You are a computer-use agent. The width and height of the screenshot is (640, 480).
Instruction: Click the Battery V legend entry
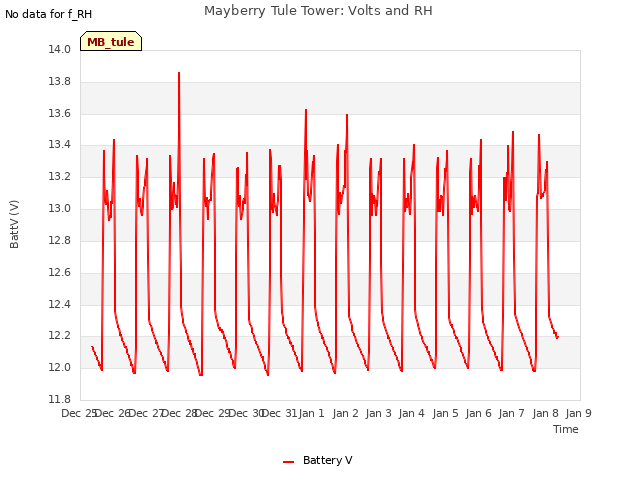point(318,460)
